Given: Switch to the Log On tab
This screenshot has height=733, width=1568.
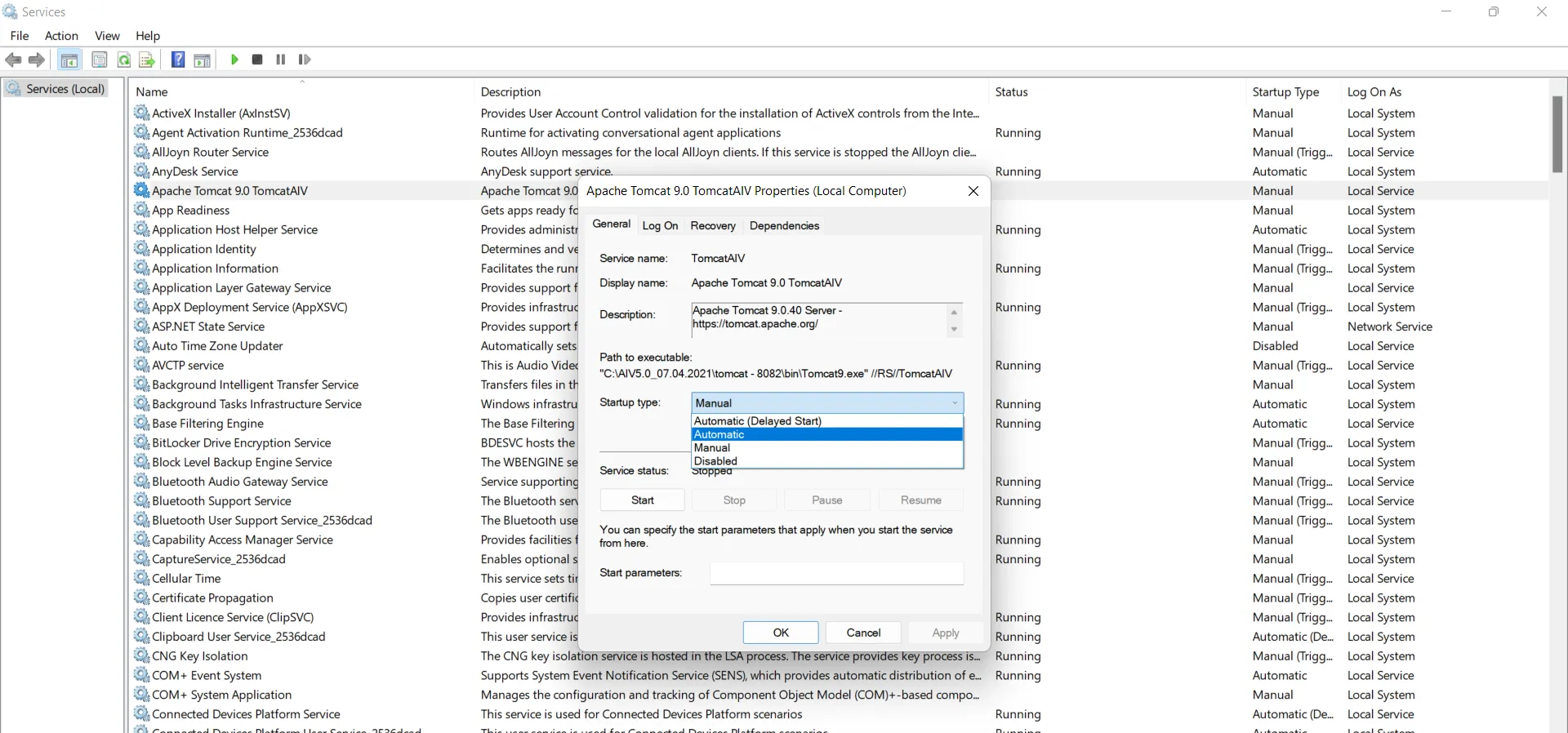Looking at the screenshot, I should click(x=660, y=226).
